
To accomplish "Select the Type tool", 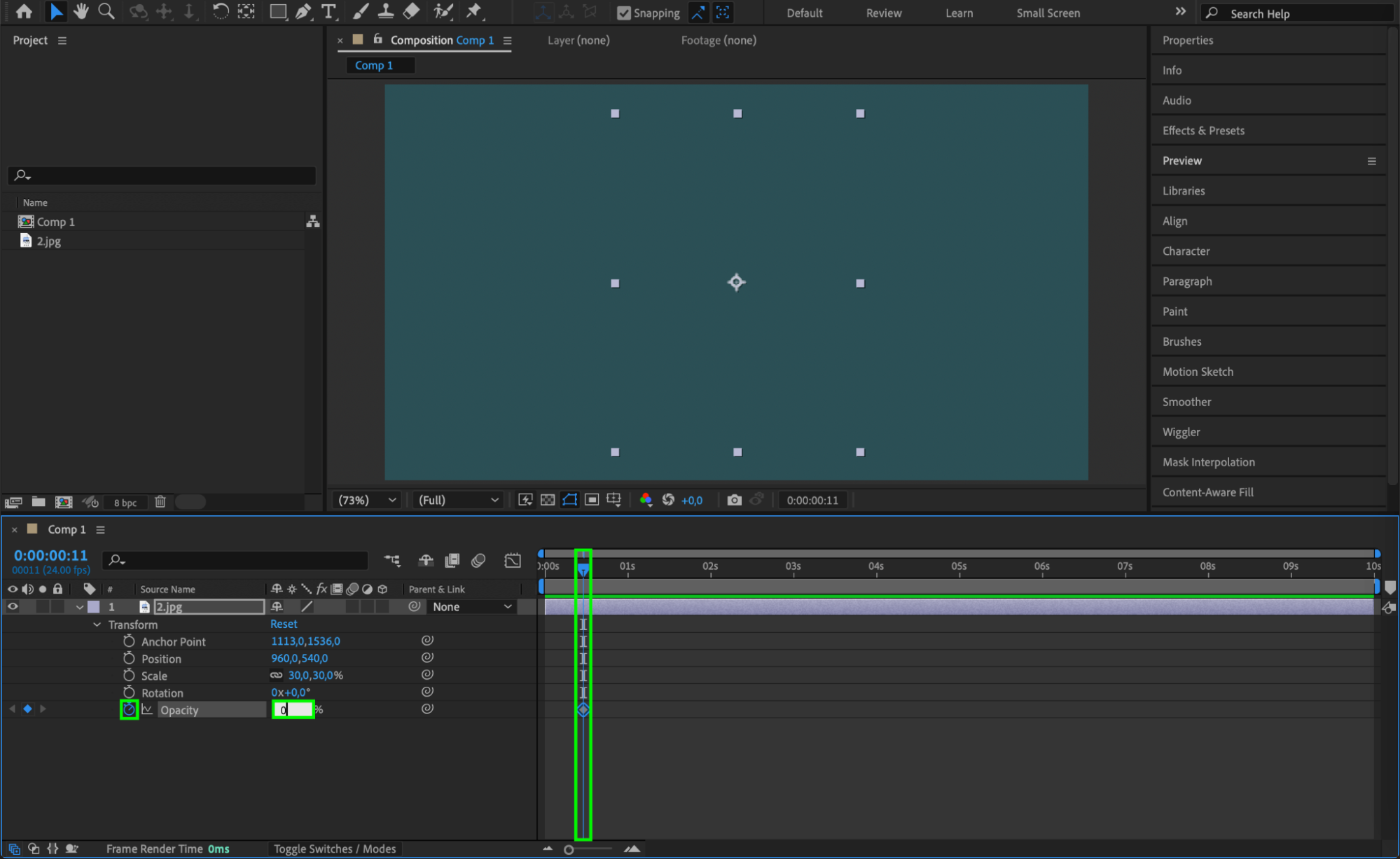I will [x=328, y=12].
